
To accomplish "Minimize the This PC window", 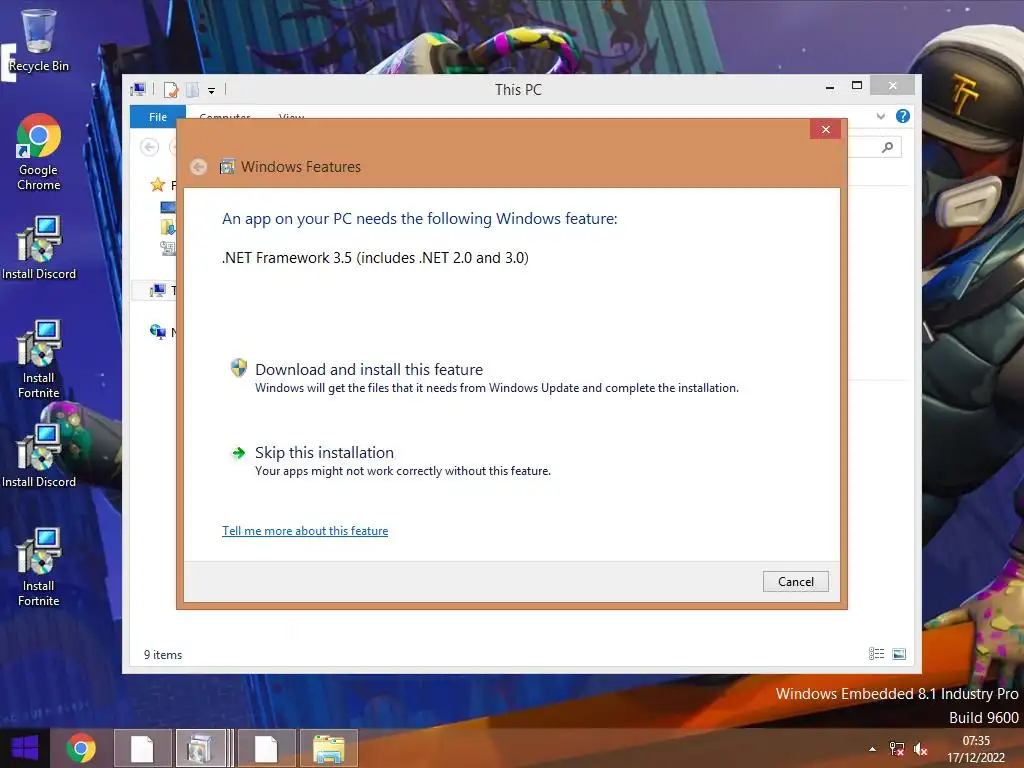I will [x=829, y=87].
